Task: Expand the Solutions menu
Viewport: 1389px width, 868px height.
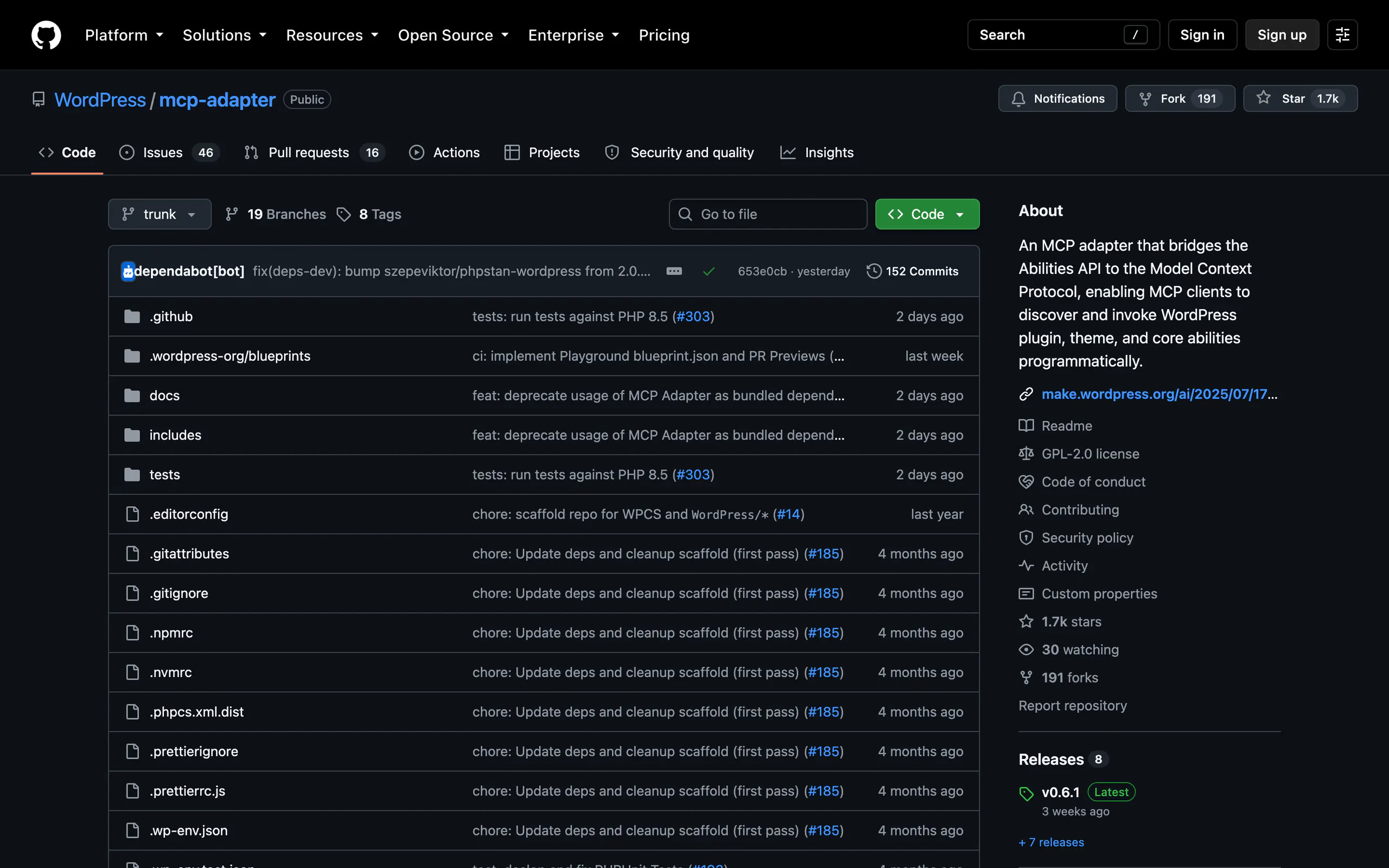Action: point(225,35)
